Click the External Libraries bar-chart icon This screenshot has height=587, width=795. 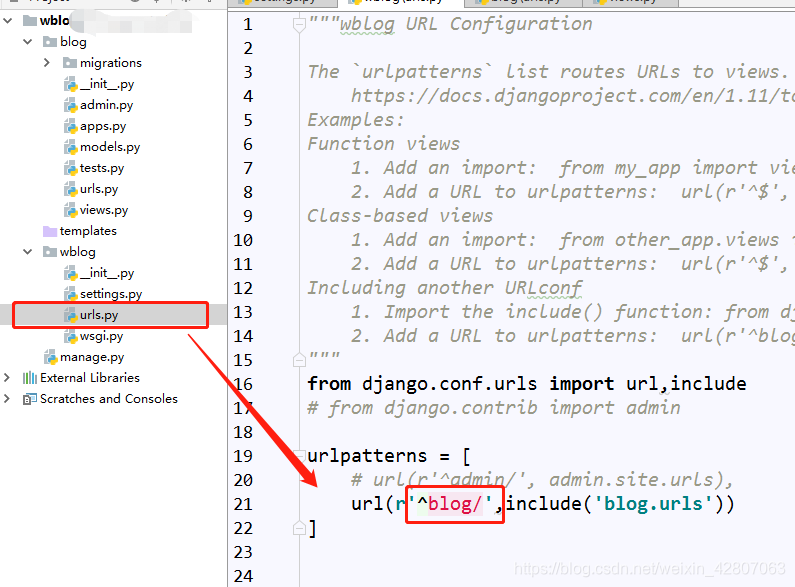coord(30,378)
